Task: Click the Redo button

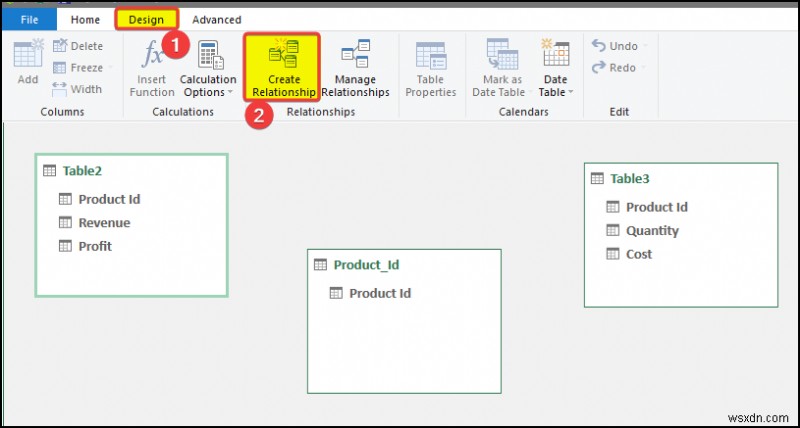Action: [615, 67]
